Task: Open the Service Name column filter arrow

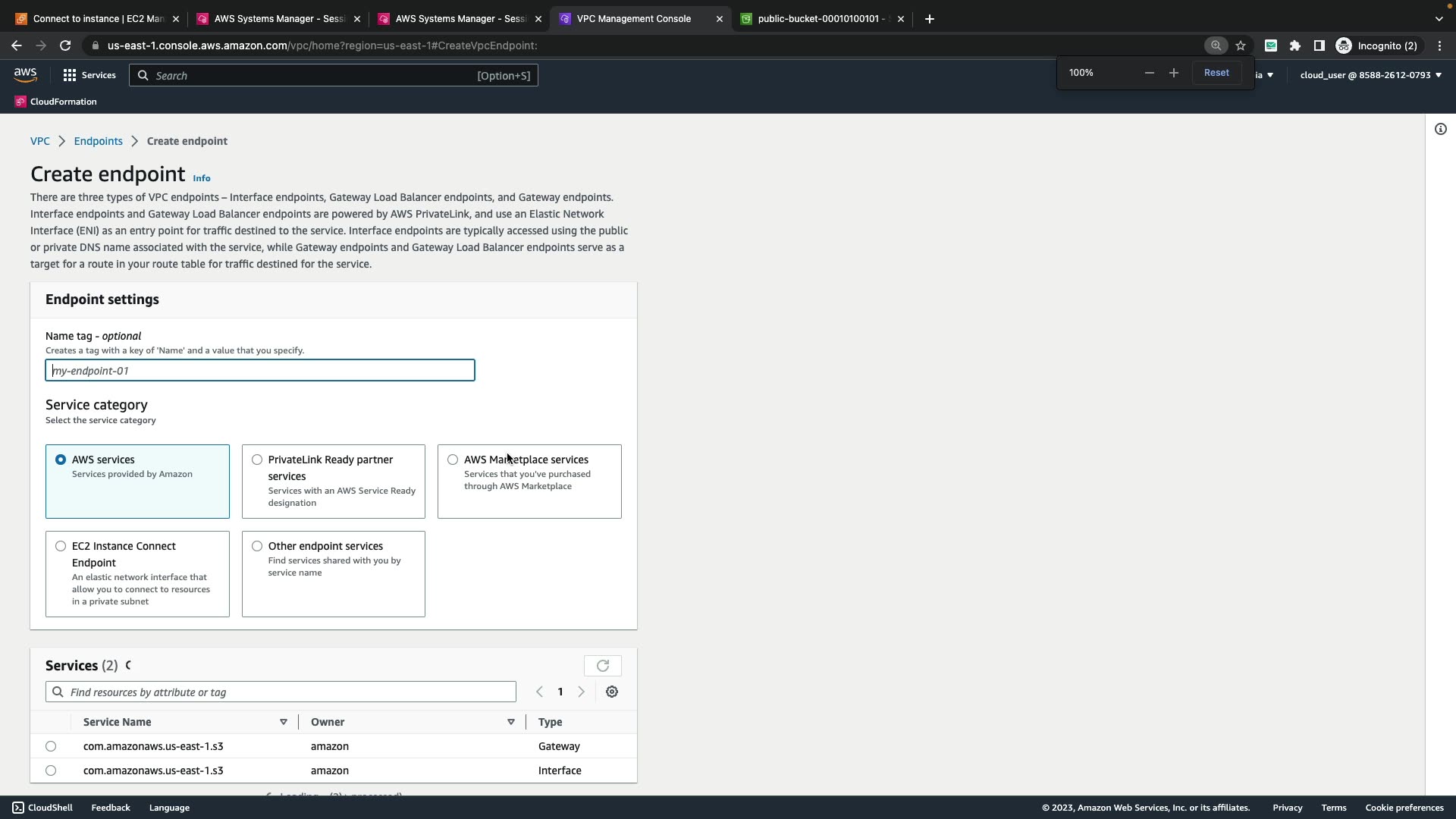Action: [284, 722]
